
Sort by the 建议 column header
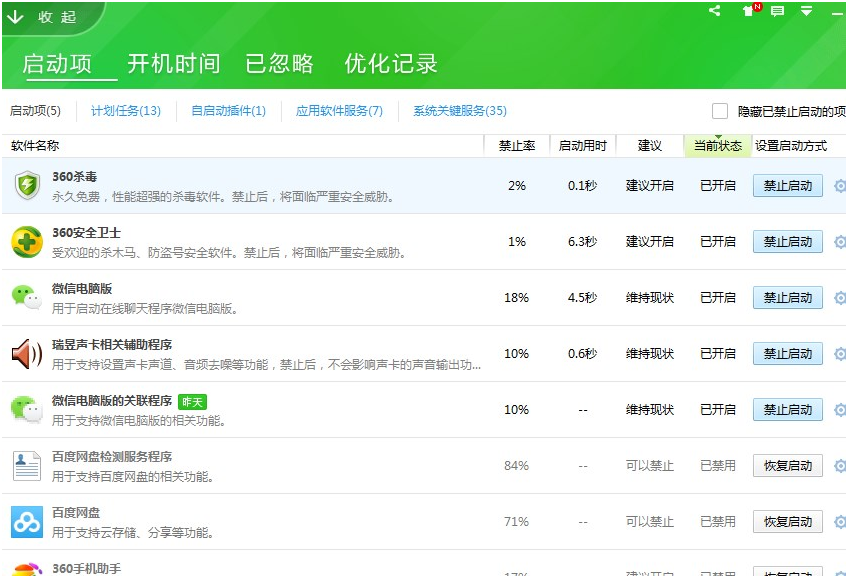click(650, 146)
